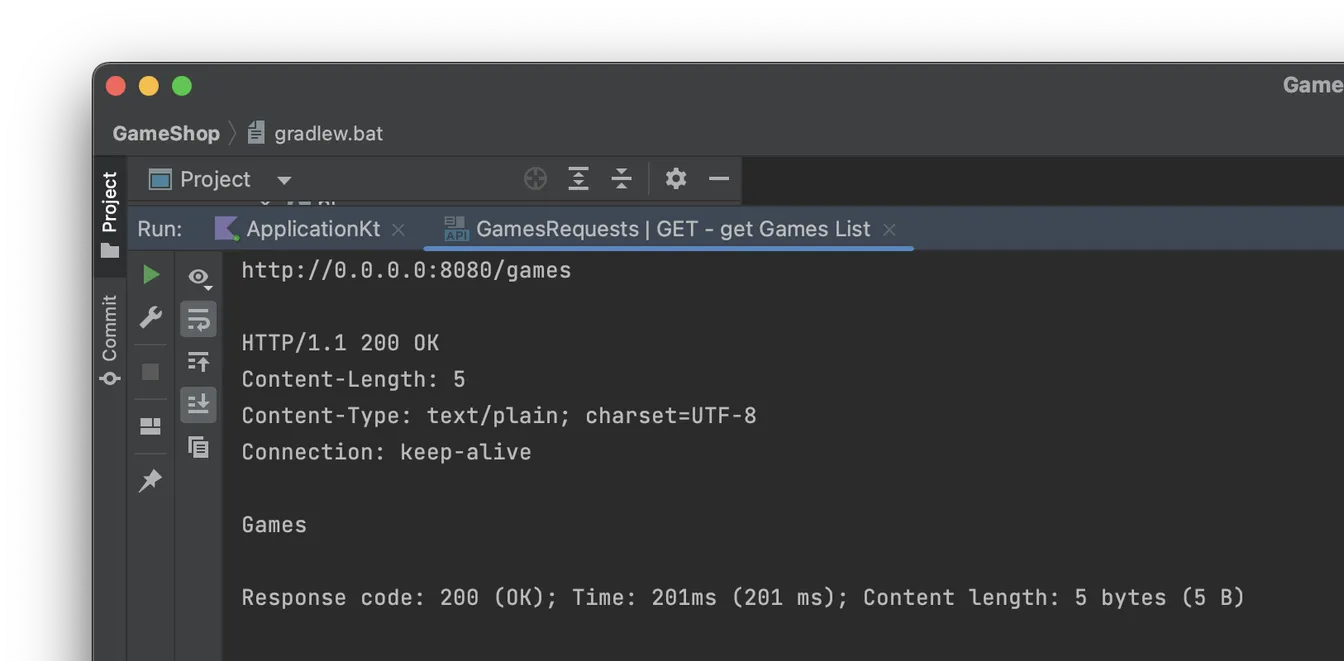The image size is (1344, 661).
Task: Open the Commit tool window side tab
Action: pyautogui.click(x=110, y=339)
